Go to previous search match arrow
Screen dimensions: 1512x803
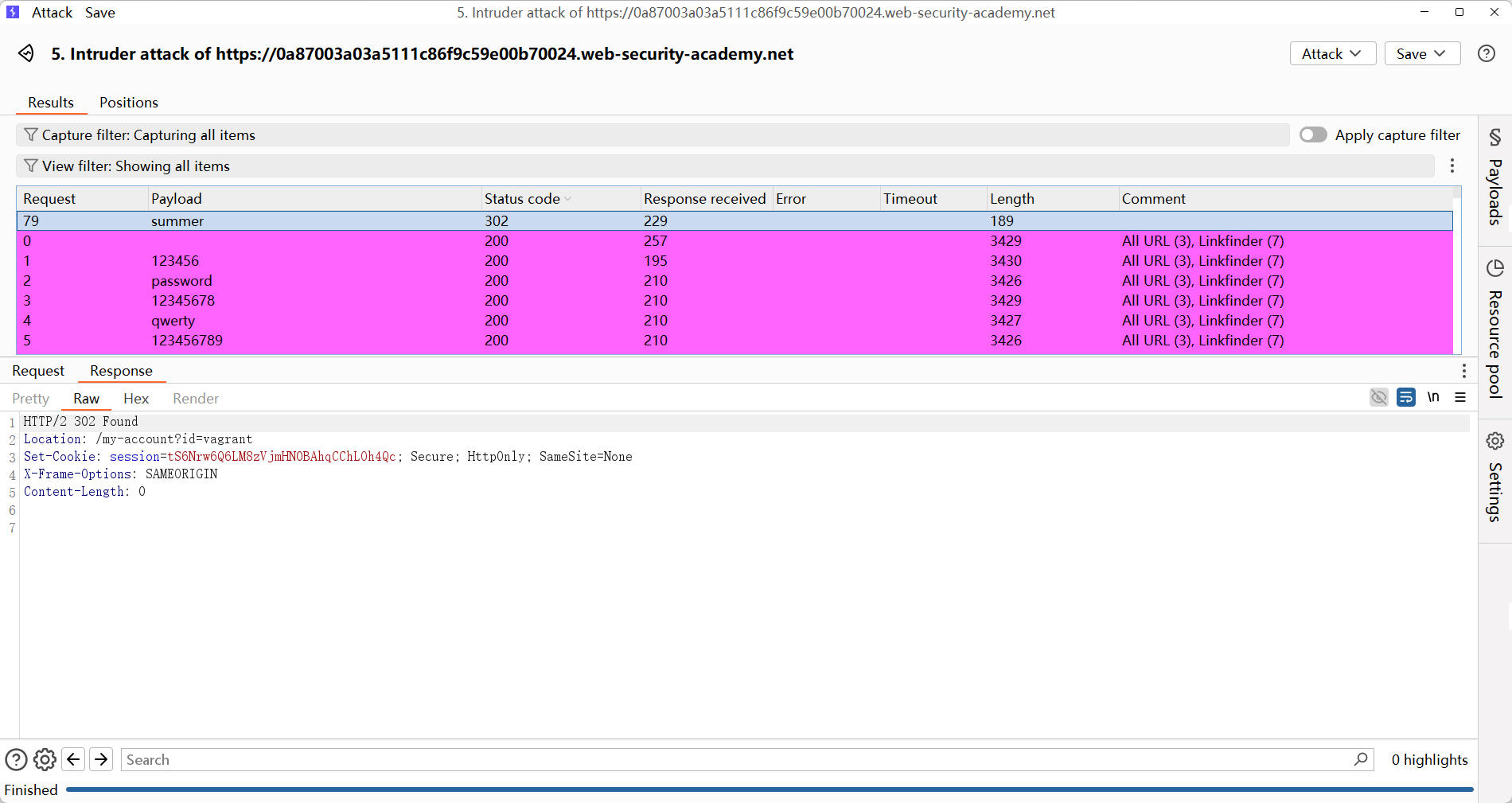pos(73,760)
